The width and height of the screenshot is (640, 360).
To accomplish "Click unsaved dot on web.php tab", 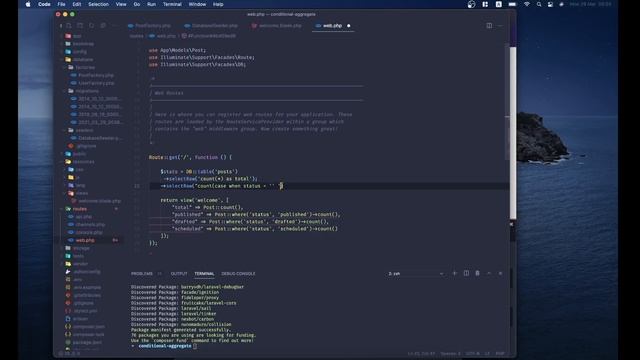I will [x=349, y=26].
